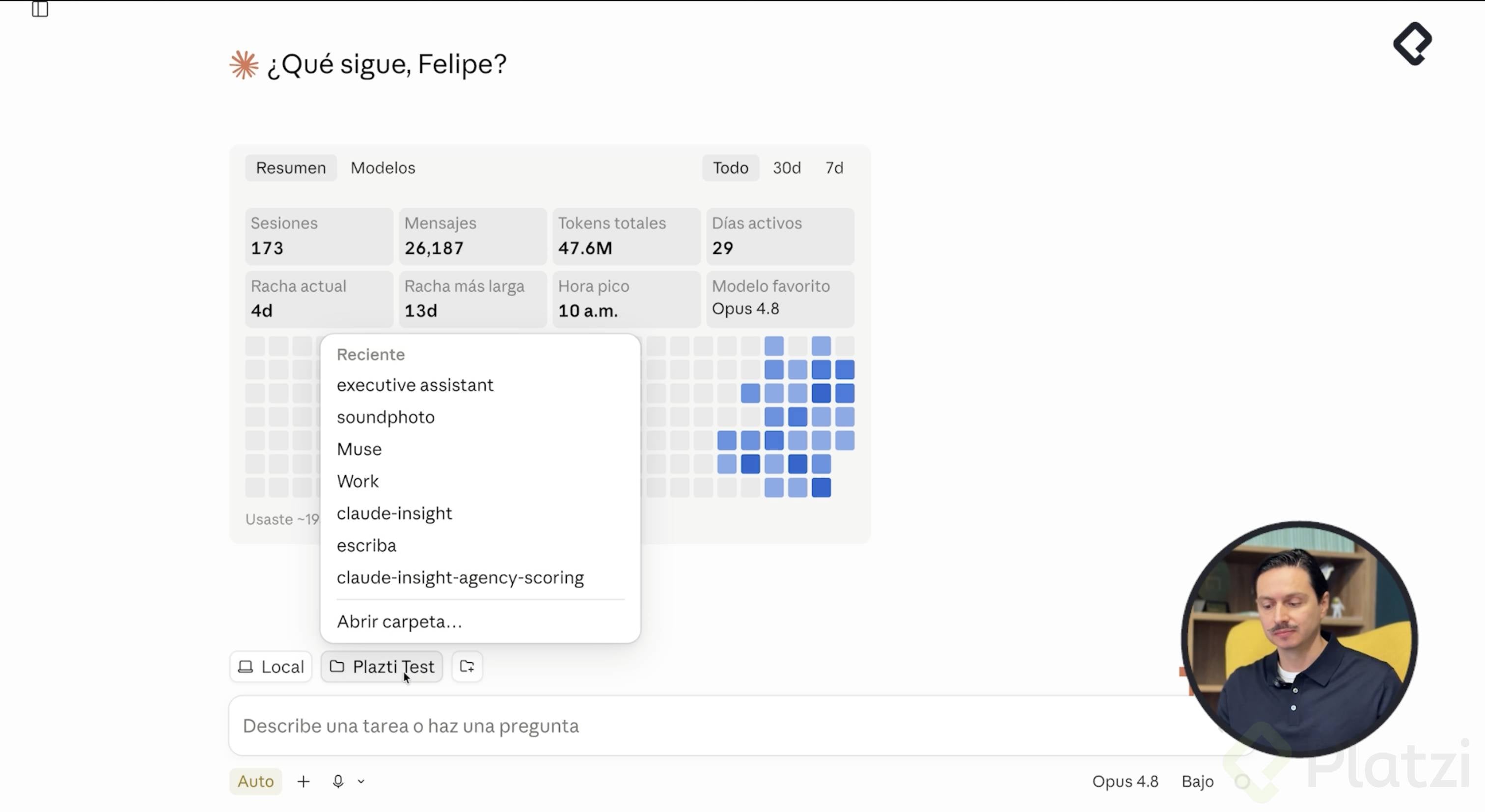Switch time range to 7d

click(834, 168)
